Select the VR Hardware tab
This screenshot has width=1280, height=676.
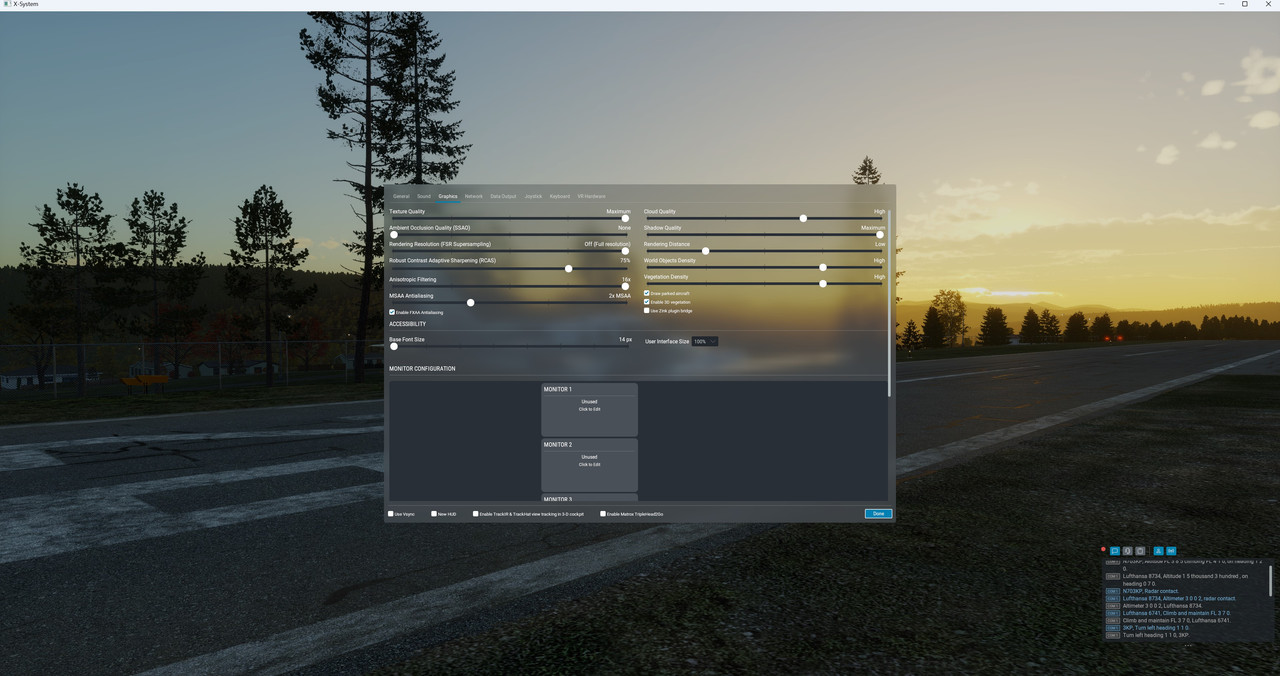[591, 196]
